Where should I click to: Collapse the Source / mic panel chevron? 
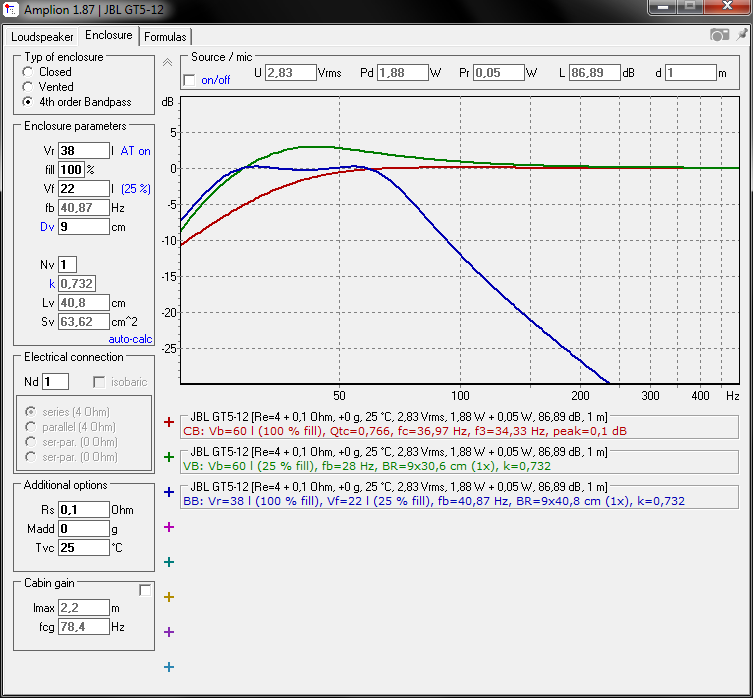(x=167, y=62)
